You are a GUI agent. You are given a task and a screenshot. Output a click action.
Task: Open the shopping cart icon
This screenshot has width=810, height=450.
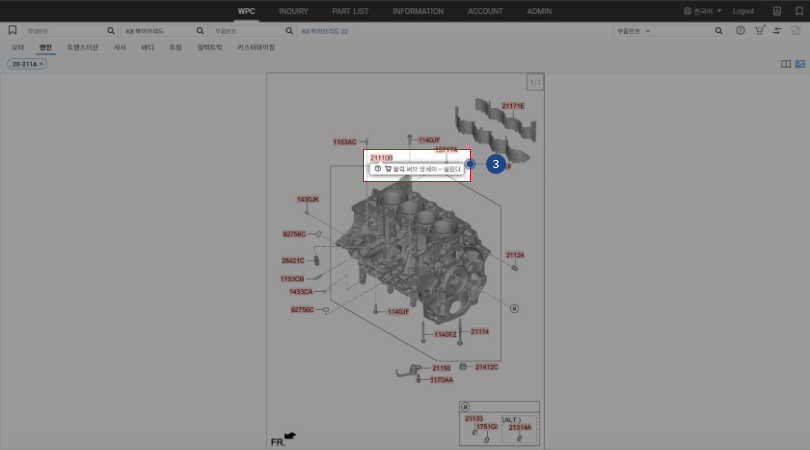click(759, 30)
